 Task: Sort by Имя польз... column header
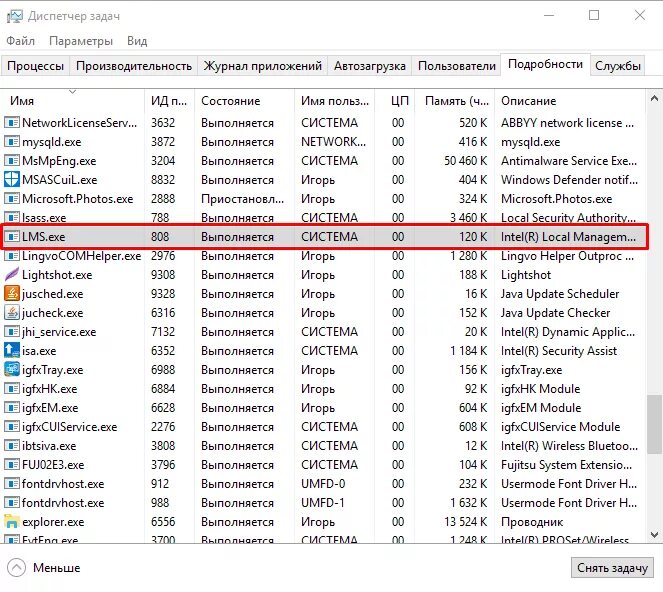click(x=334, y=101)
